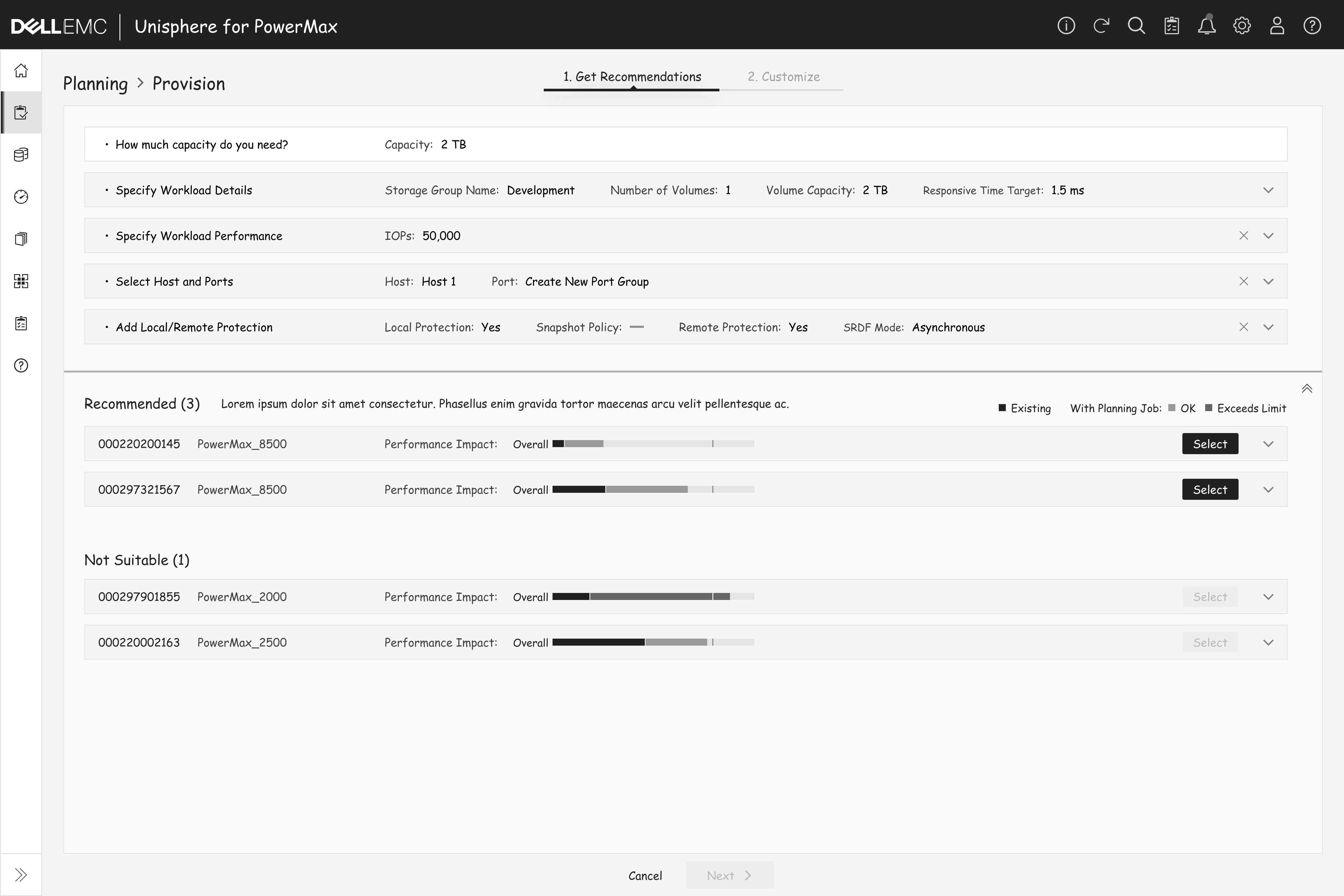Image resolution: width=1344 pixels, height=896 pixels.
Task: Open the settings gear icon
Action: (1242, 26)
